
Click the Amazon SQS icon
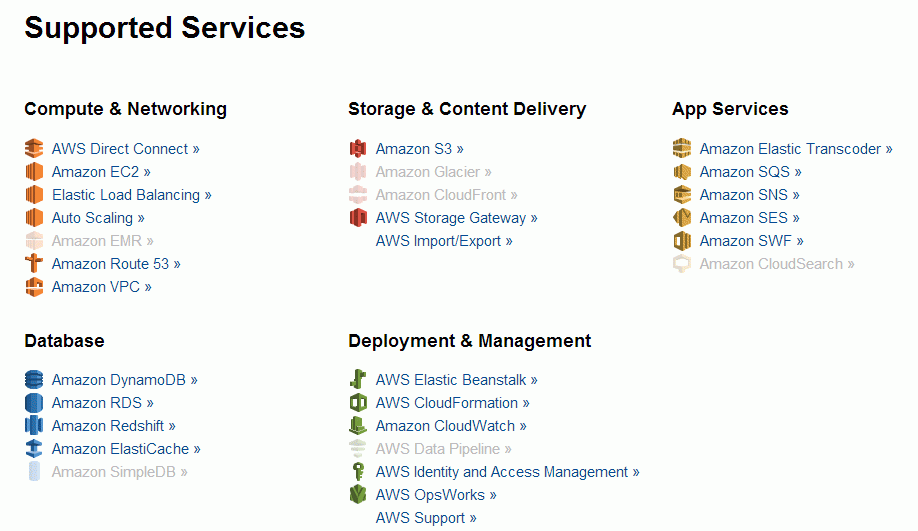tap(682, 172)
